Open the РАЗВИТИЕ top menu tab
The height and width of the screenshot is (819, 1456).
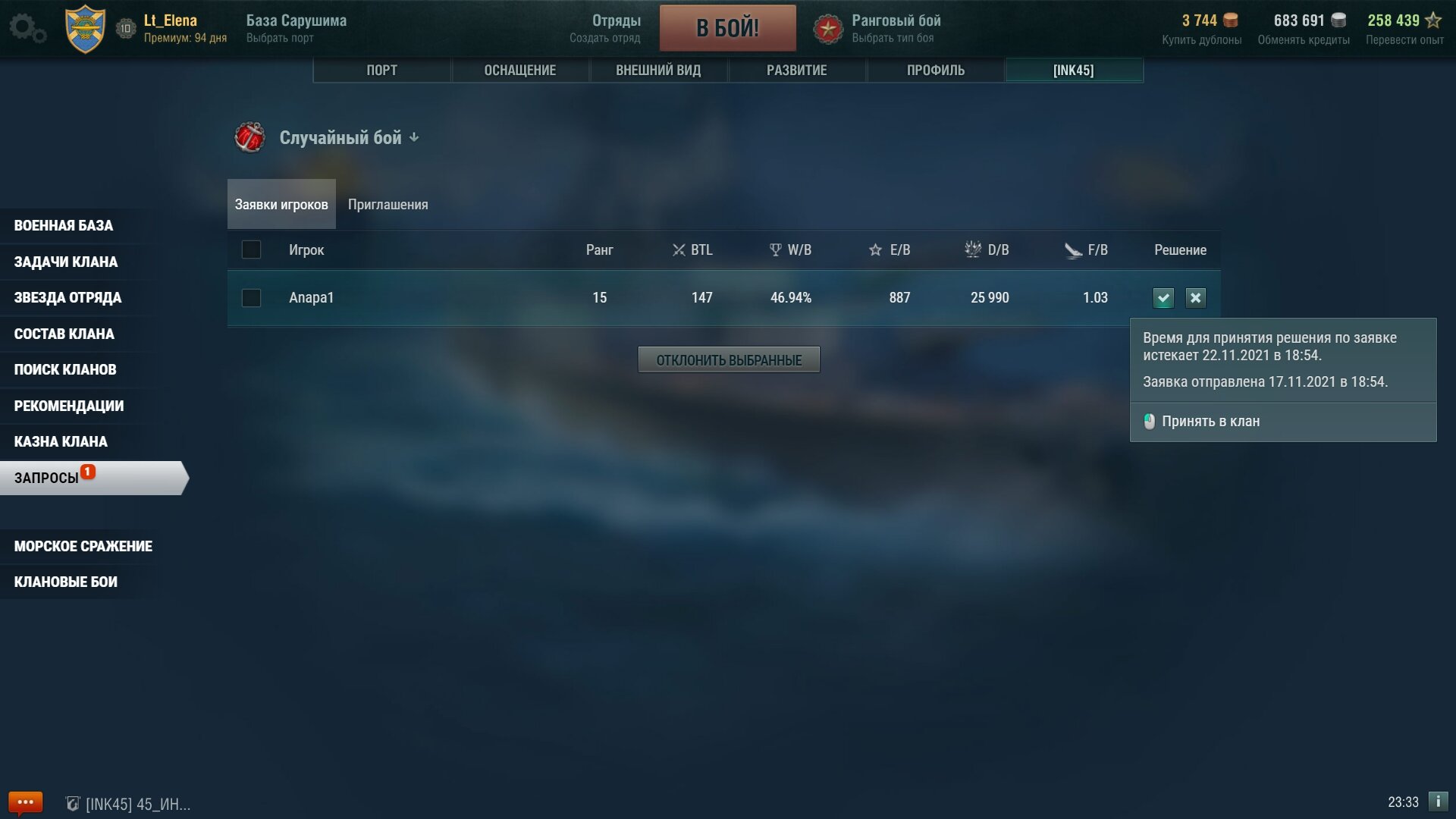(x=797, y=71)
